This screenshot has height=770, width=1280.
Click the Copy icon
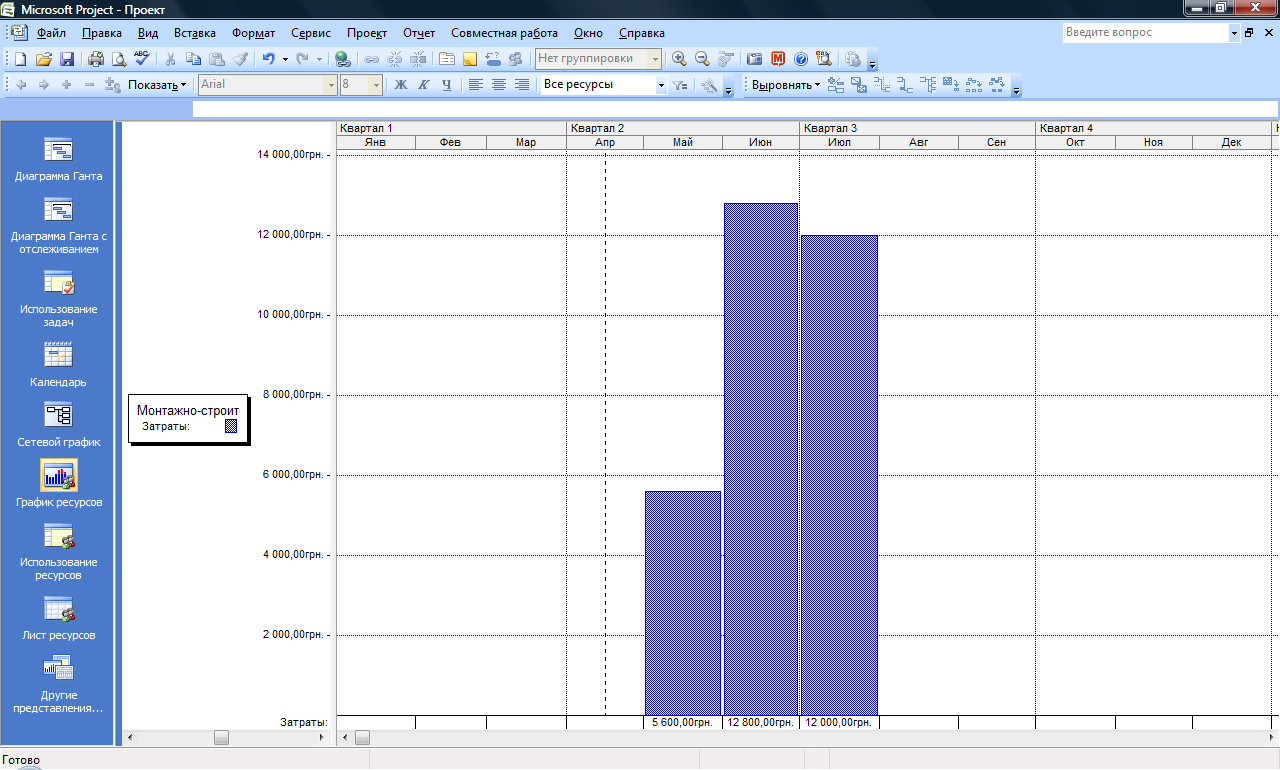pos(194,59)
